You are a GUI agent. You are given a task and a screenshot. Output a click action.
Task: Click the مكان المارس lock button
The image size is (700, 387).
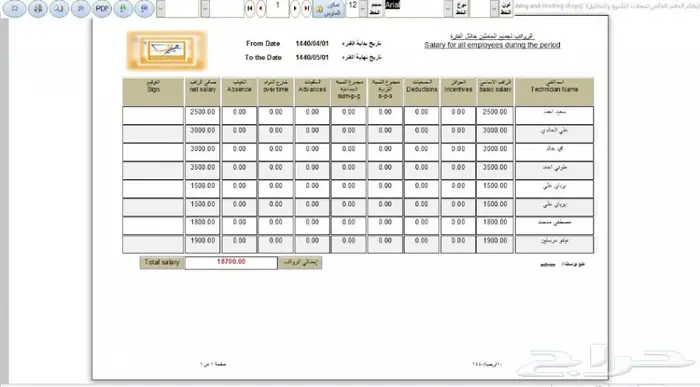pos(329,8)
